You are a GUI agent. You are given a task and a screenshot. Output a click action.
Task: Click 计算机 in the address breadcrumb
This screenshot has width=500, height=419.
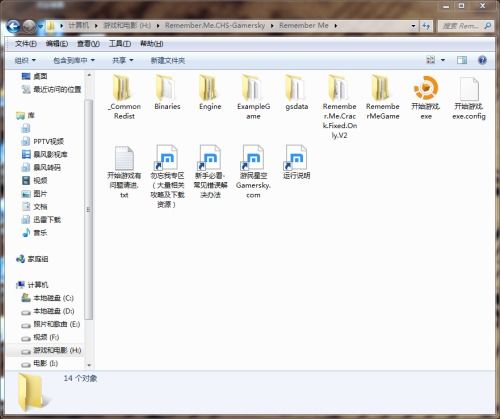(x=79, y=26)
